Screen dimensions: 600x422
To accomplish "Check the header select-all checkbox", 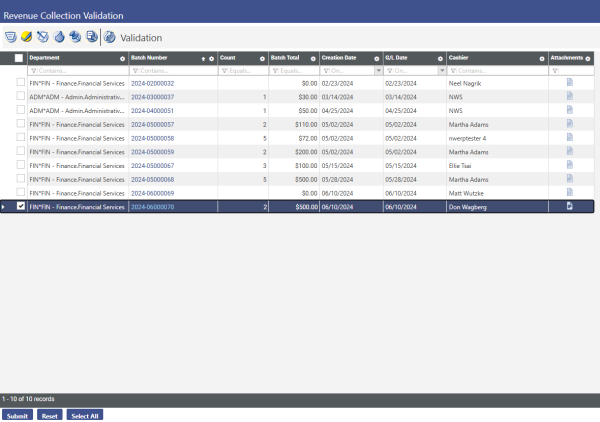I will 19,58.
